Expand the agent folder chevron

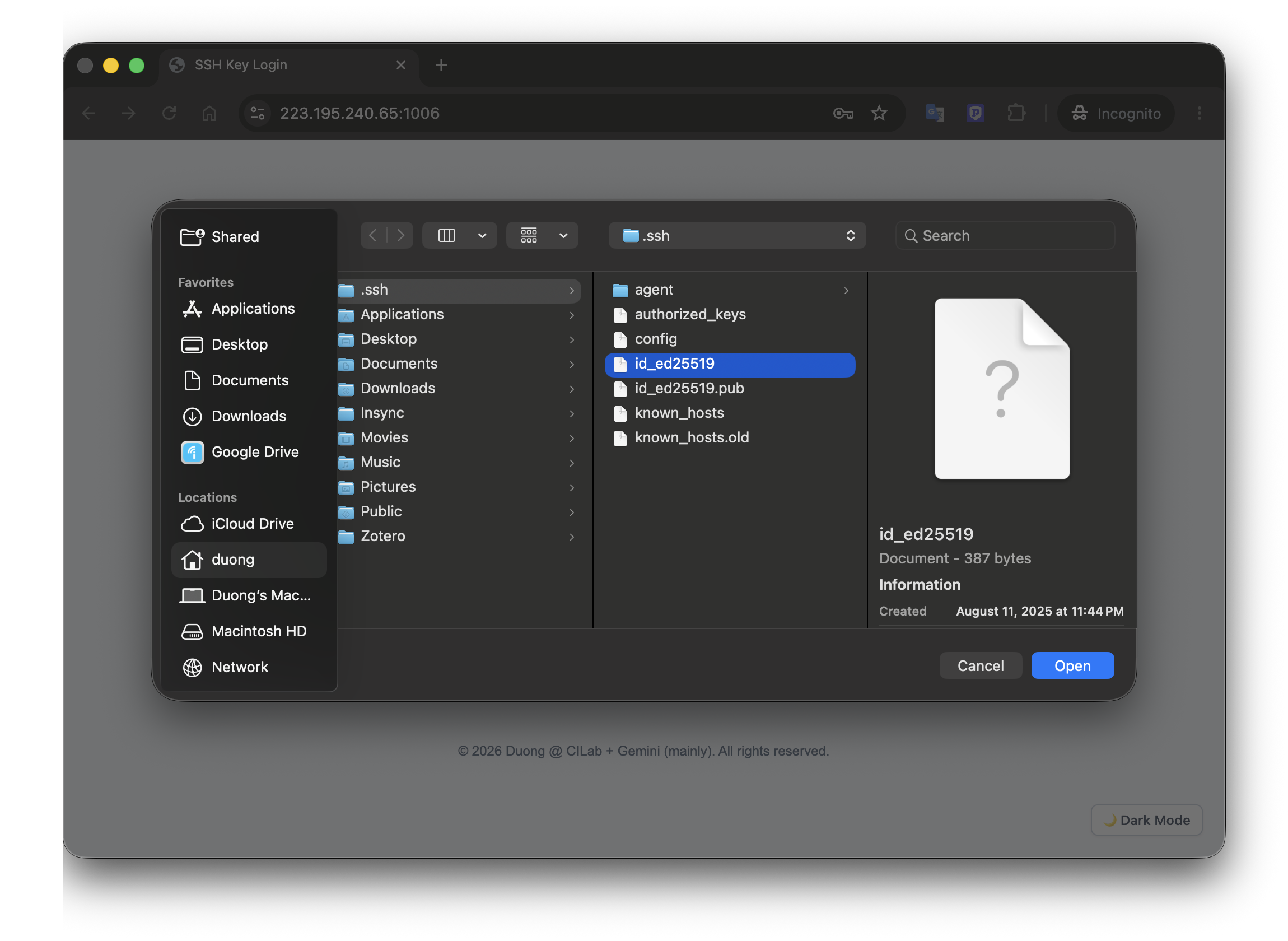coord(846,291)
